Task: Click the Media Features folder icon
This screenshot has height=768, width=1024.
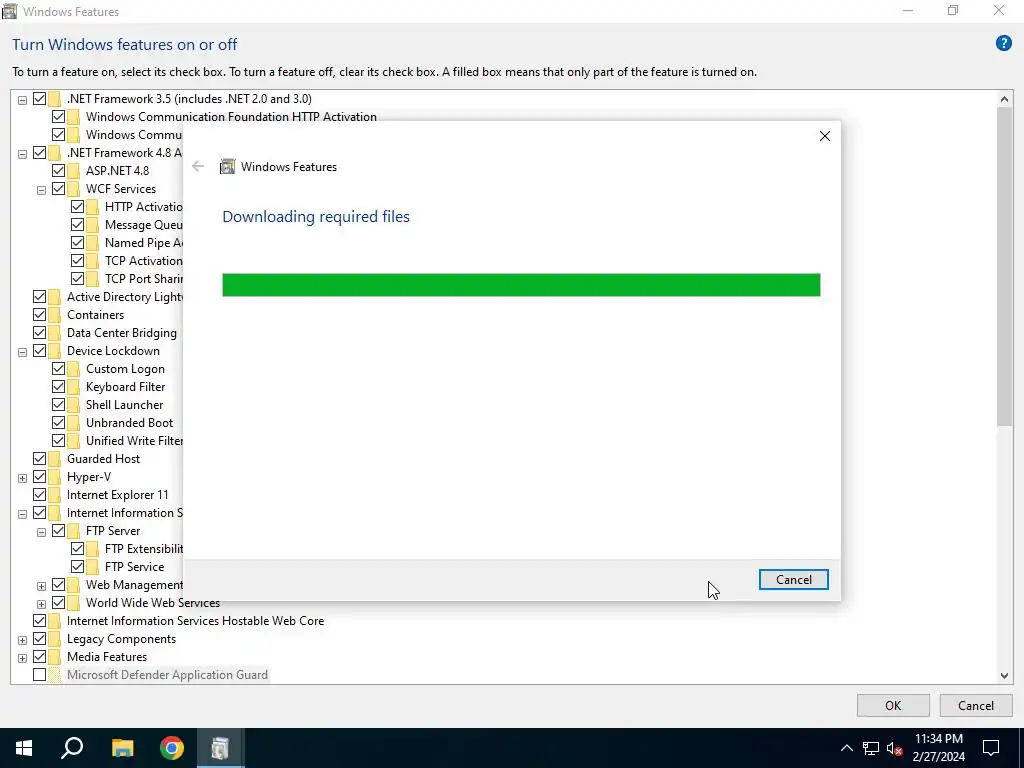Action: coord(55,657)
